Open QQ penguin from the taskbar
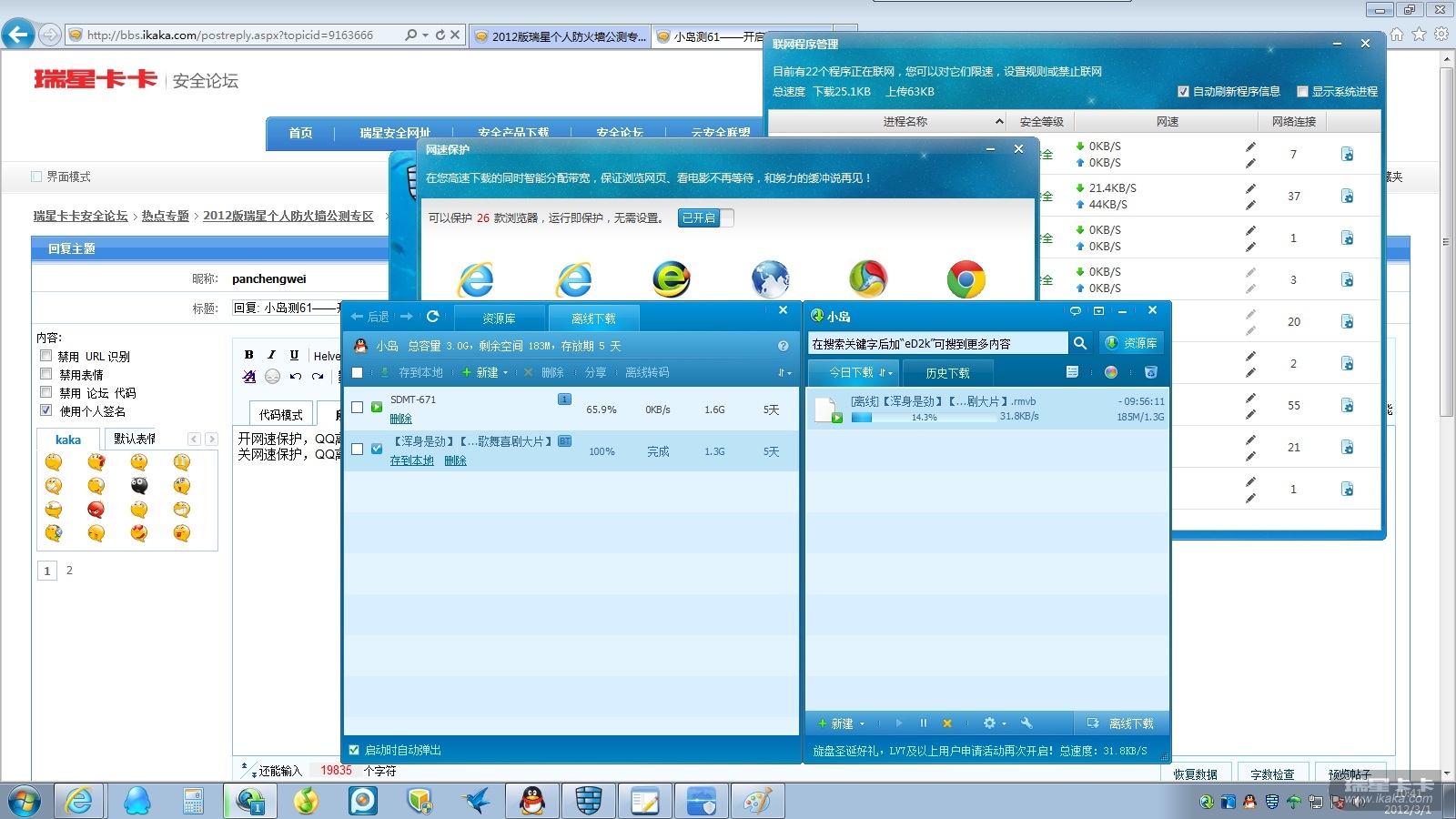Viewport: 1456px width, 819px height. [532, 801]
